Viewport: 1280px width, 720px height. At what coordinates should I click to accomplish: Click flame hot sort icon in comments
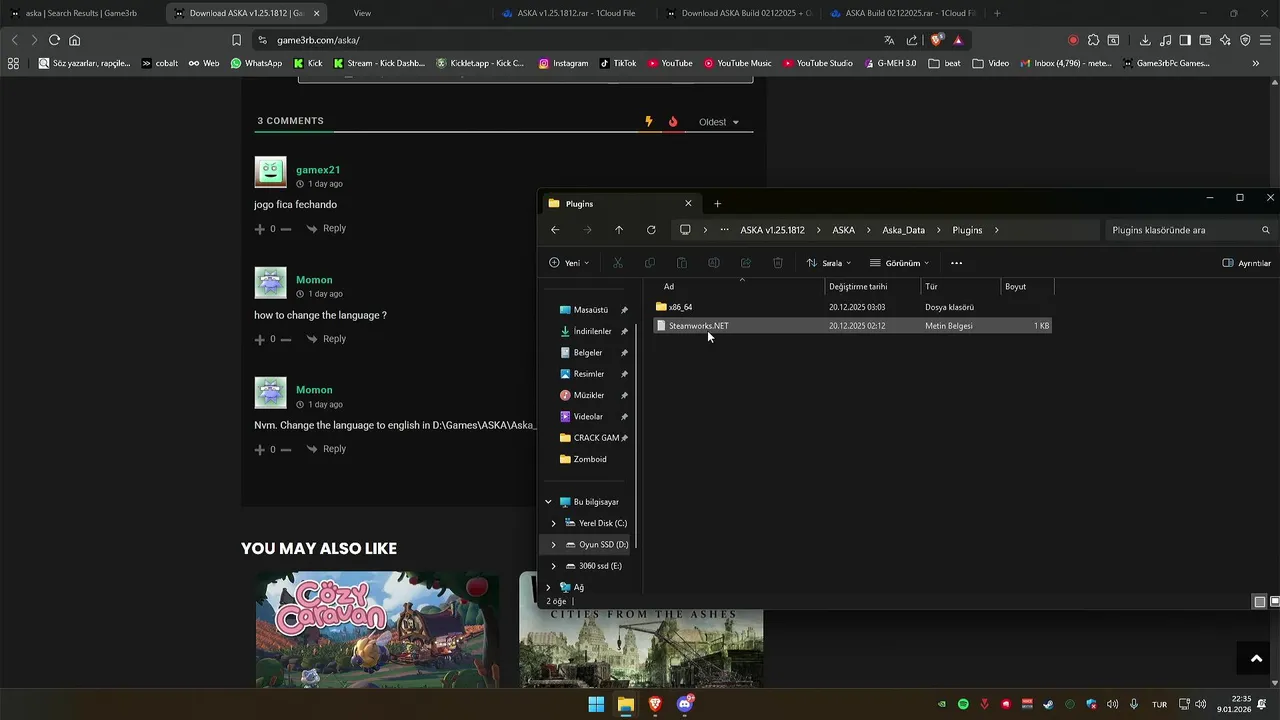coord(673,122)
